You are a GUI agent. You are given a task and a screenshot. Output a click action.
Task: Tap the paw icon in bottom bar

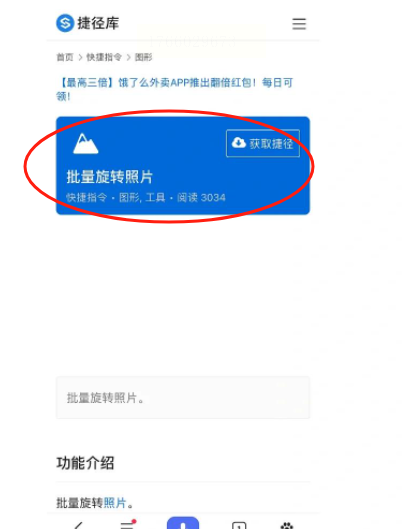pos(287,525)
